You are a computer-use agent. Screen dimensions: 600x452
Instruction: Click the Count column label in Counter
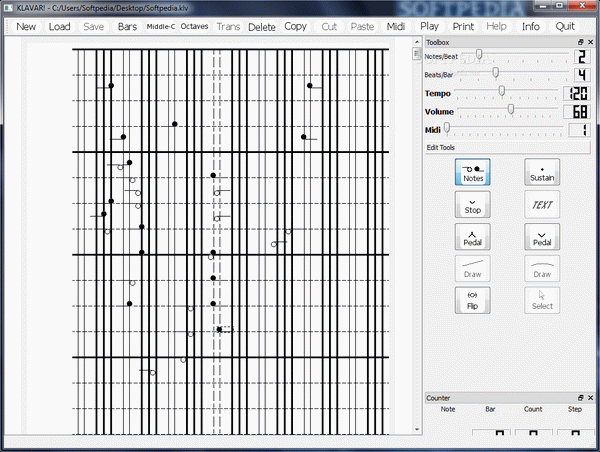tap(533, 409)
